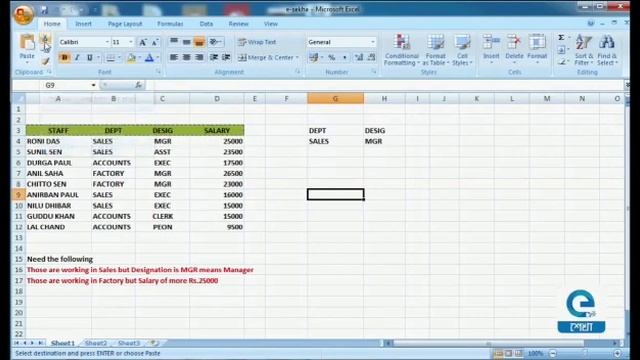640x360 pixels.
Task: Toggle Top Align for cells
Action: click(x=174, y=42)
